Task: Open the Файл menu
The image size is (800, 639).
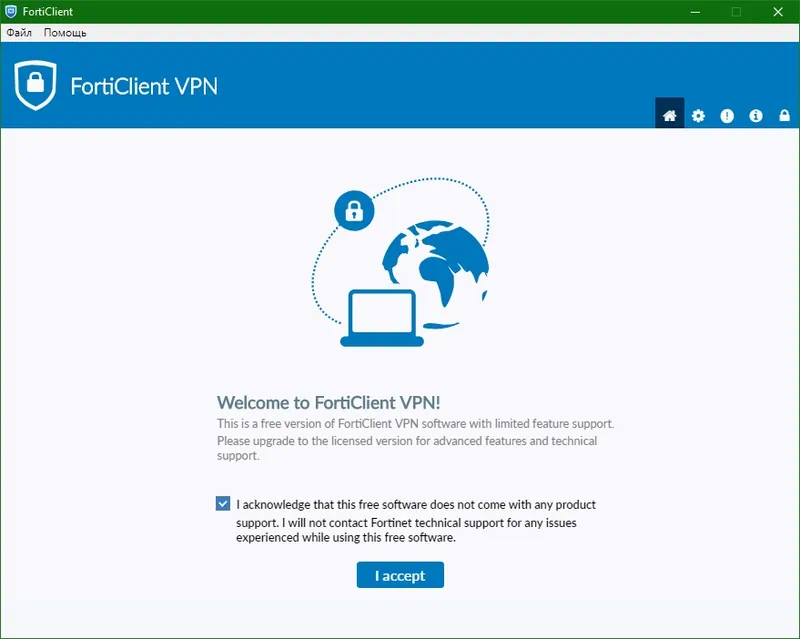Action: tap(18, 32)
